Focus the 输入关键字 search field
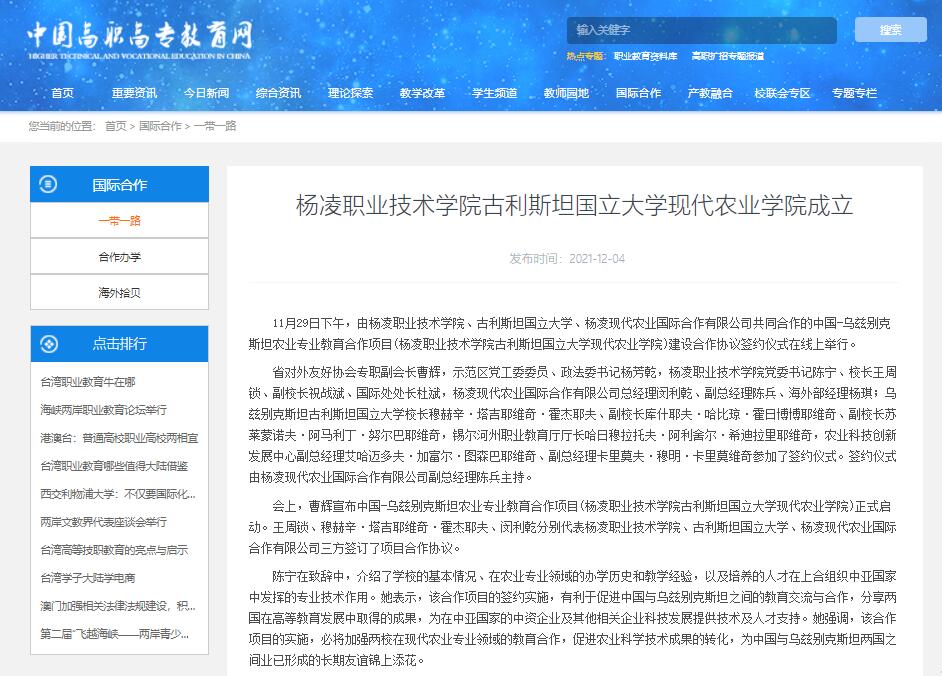This screenshot has height=676, width=942. click(702, 30)
